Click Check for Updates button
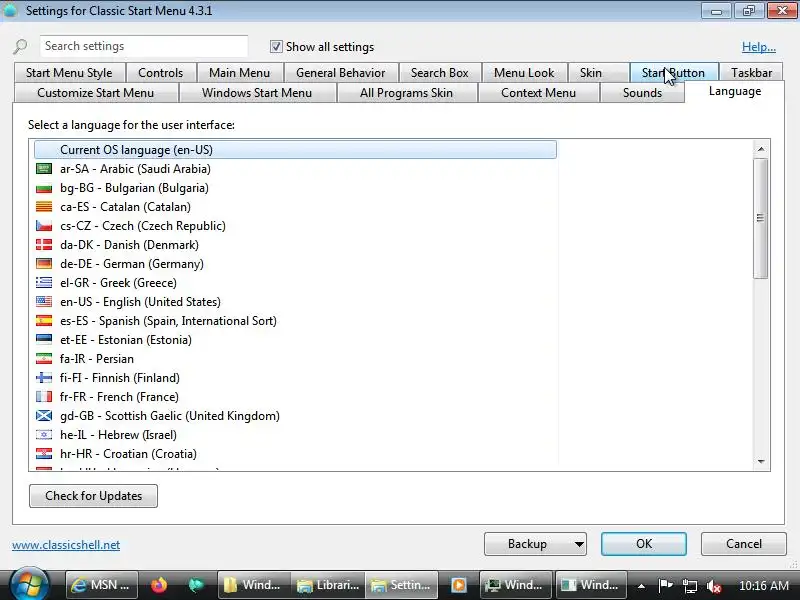Image resolution: width=800 pixels, height=600 pixels. tap(93, 496)
